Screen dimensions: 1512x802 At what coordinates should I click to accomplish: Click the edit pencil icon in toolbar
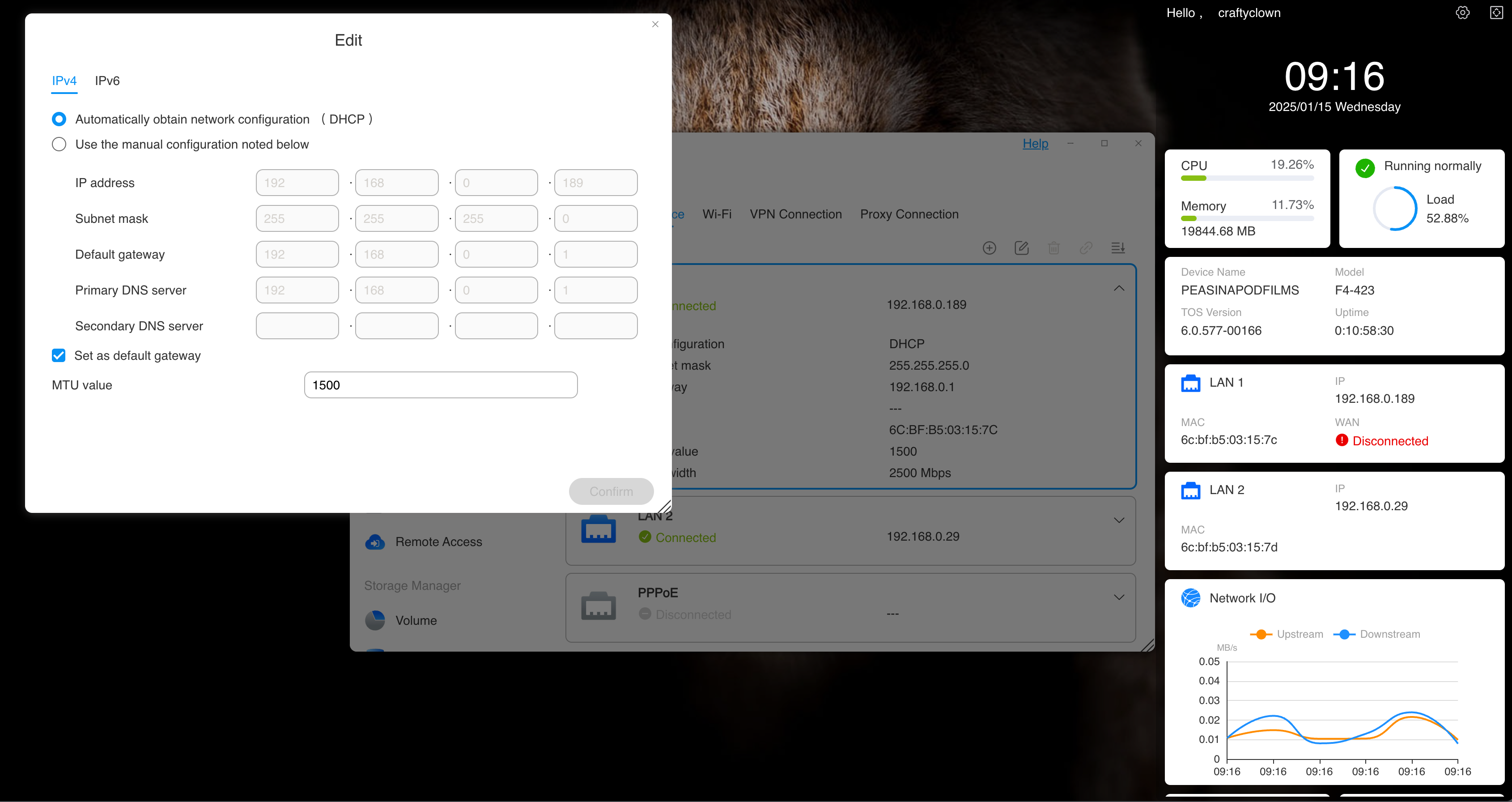click(x=1021, y=248)
